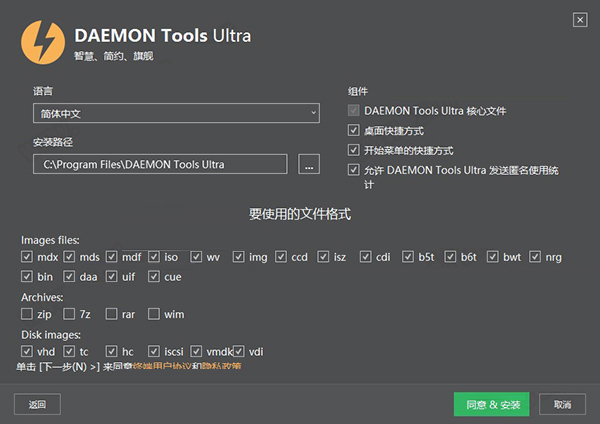This screenshot has height=424, width=600.
Task: Toggle the 开始菜单的快捷方式 checkbox
Action: 353,150
